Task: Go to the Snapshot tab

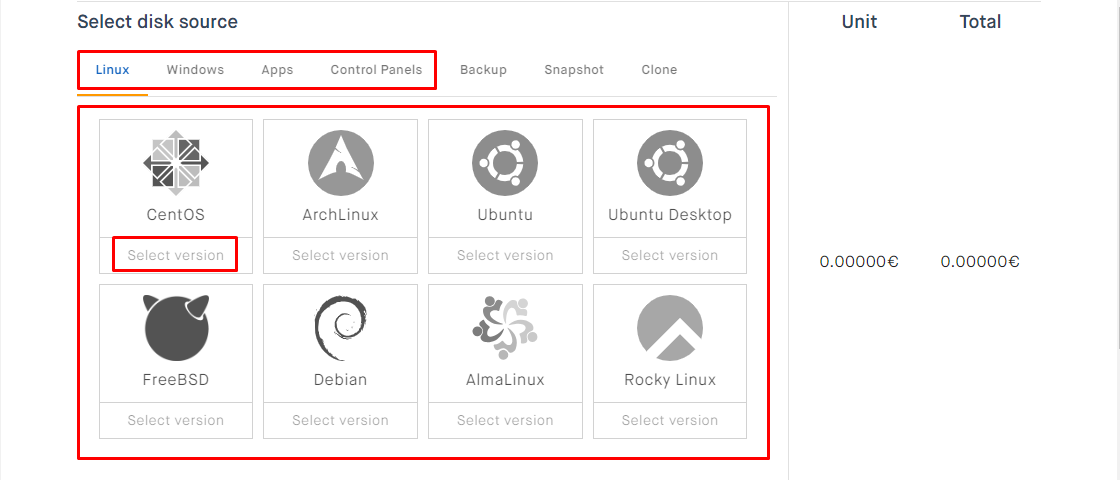Action: coord(574,70)
